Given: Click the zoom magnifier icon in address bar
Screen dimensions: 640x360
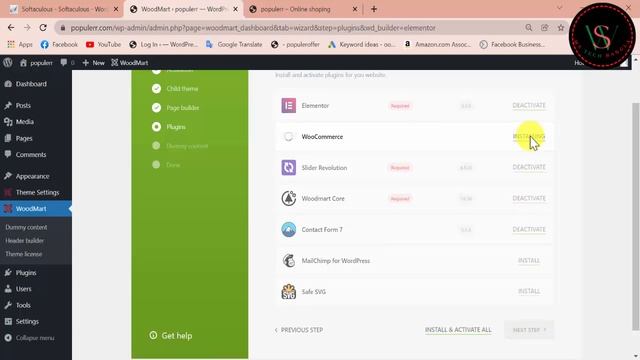Looking at the screenshot, I should tap(529, 28).
